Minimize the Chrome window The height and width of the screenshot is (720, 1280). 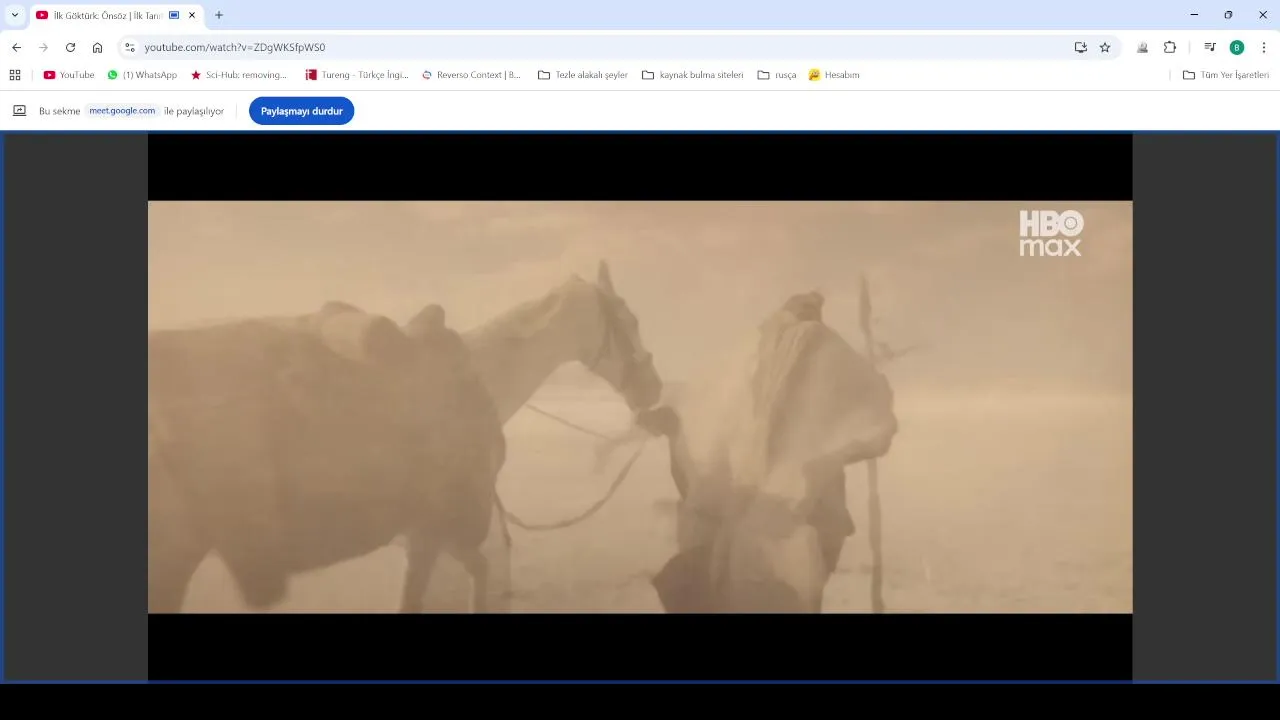click(1194, 15)
